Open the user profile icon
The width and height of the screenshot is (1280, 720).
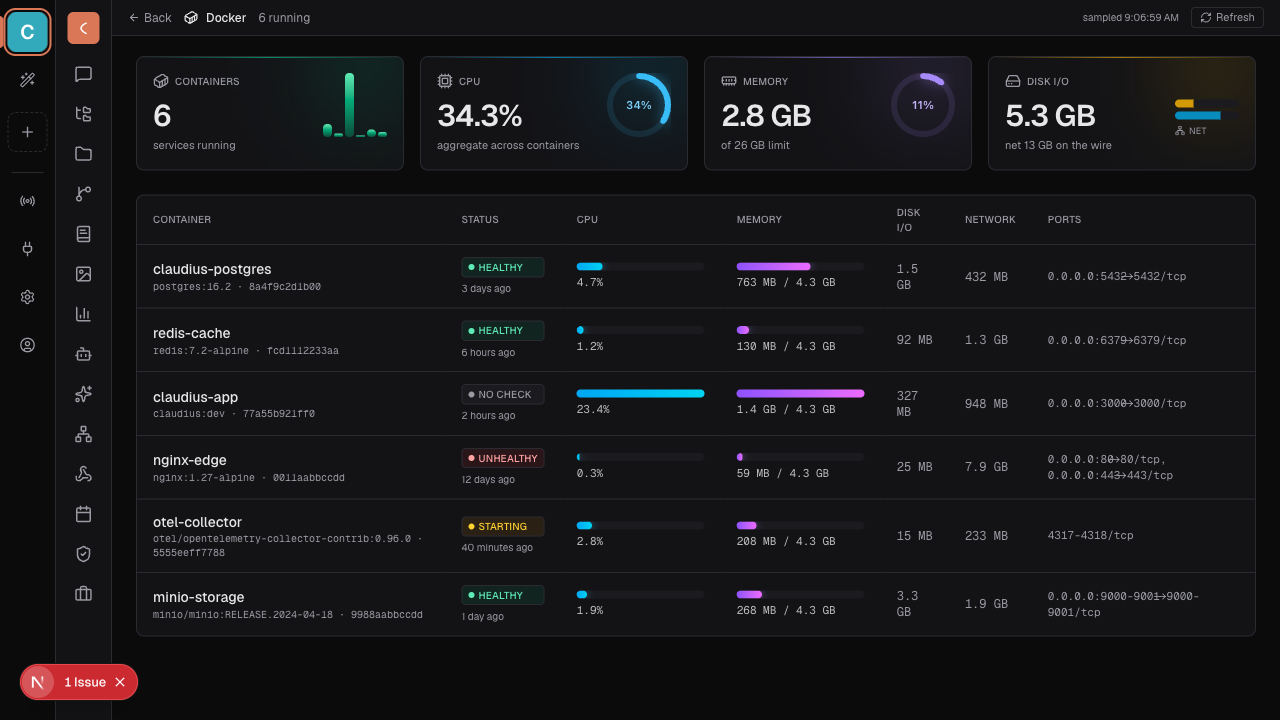pyautogui.click(x=27, y=345)
